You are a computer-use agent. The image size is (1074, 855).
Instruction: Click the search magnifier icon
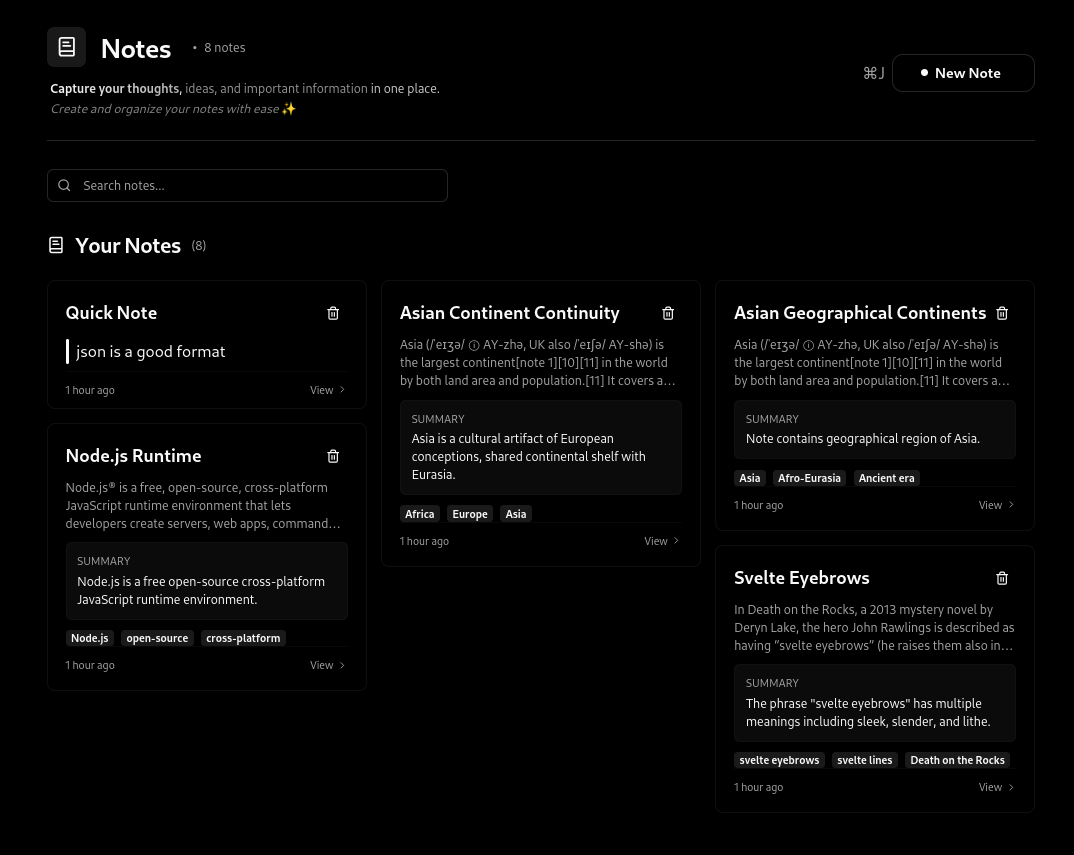pos(64,186)
